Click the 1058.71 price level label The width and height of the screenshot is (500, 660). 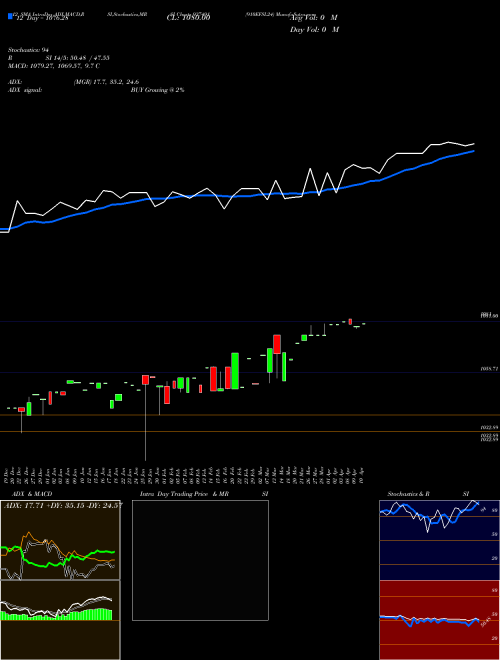pos(489,369)
